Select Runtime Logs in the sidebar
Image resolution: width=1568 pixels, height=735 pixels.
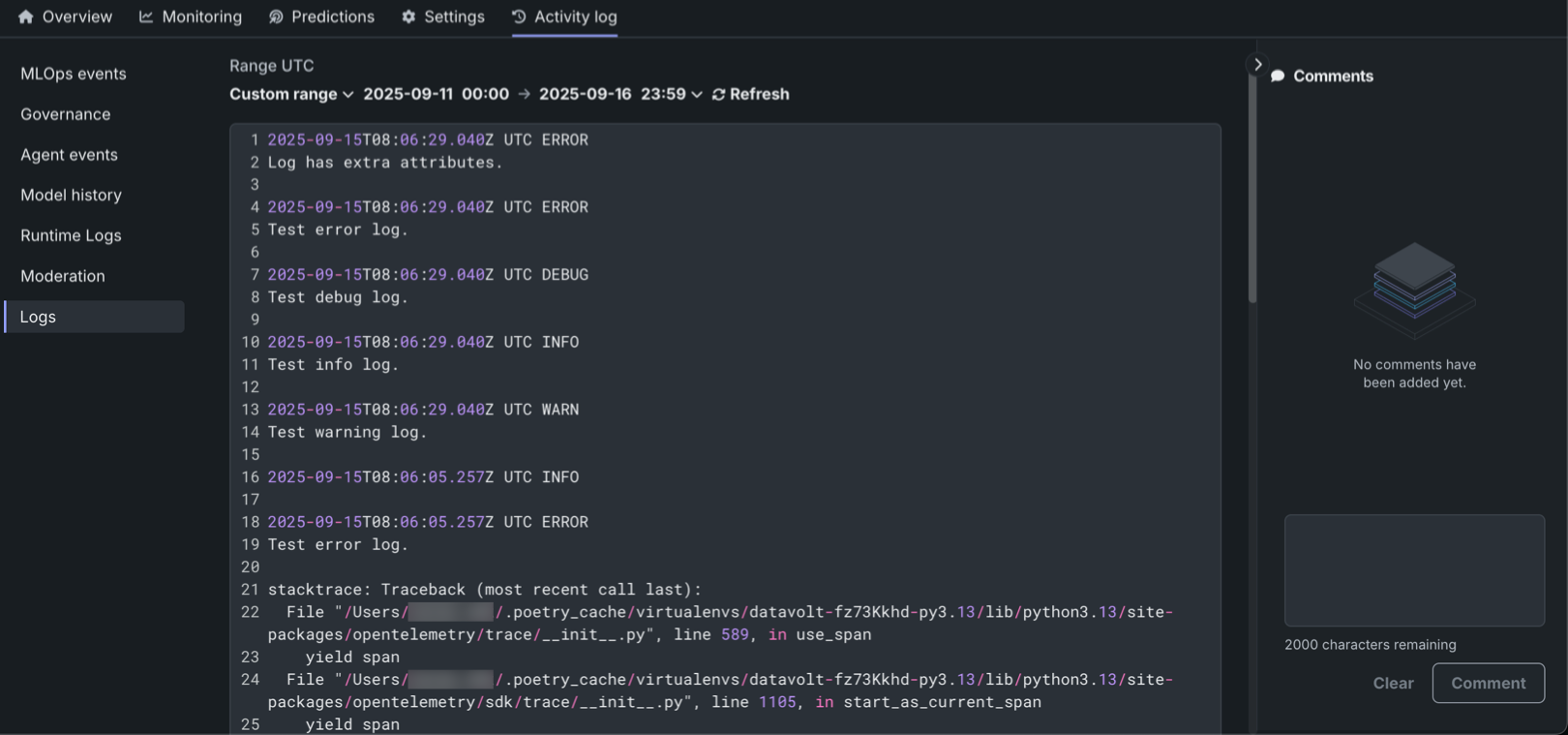pos(71,235)
